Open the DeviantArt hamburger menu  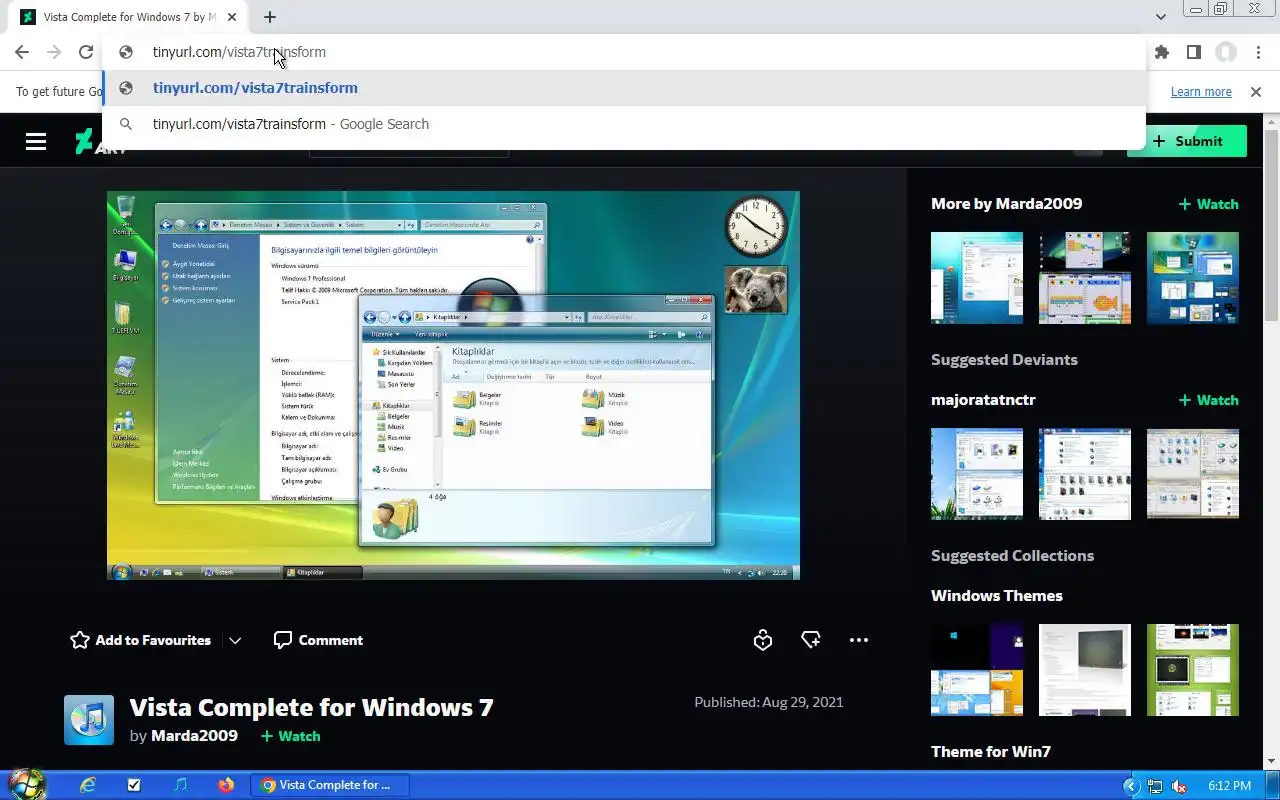pos(36,141)
